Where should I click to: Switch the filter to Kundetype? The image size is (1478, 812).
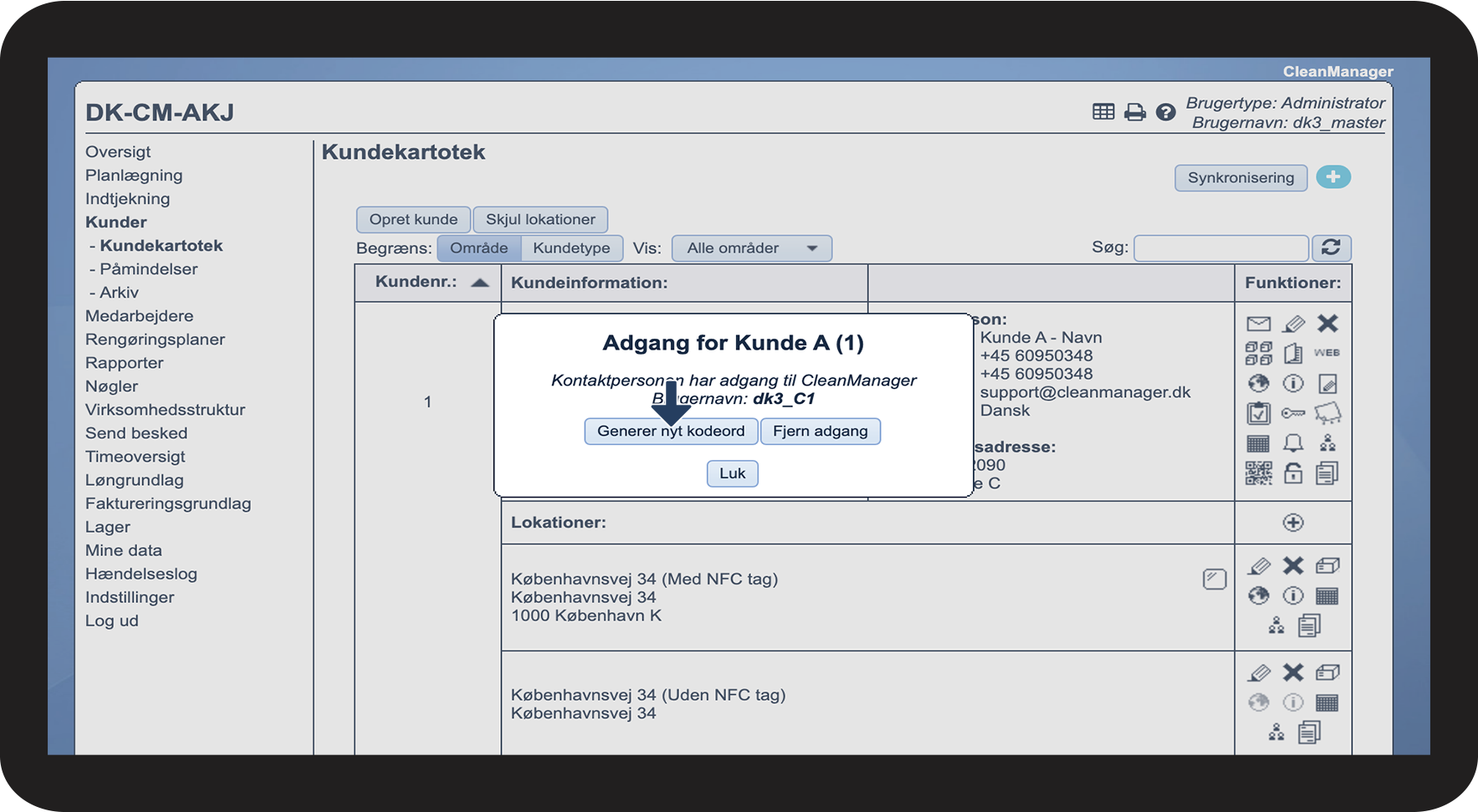pyautogui.click(x=571, y=248)
